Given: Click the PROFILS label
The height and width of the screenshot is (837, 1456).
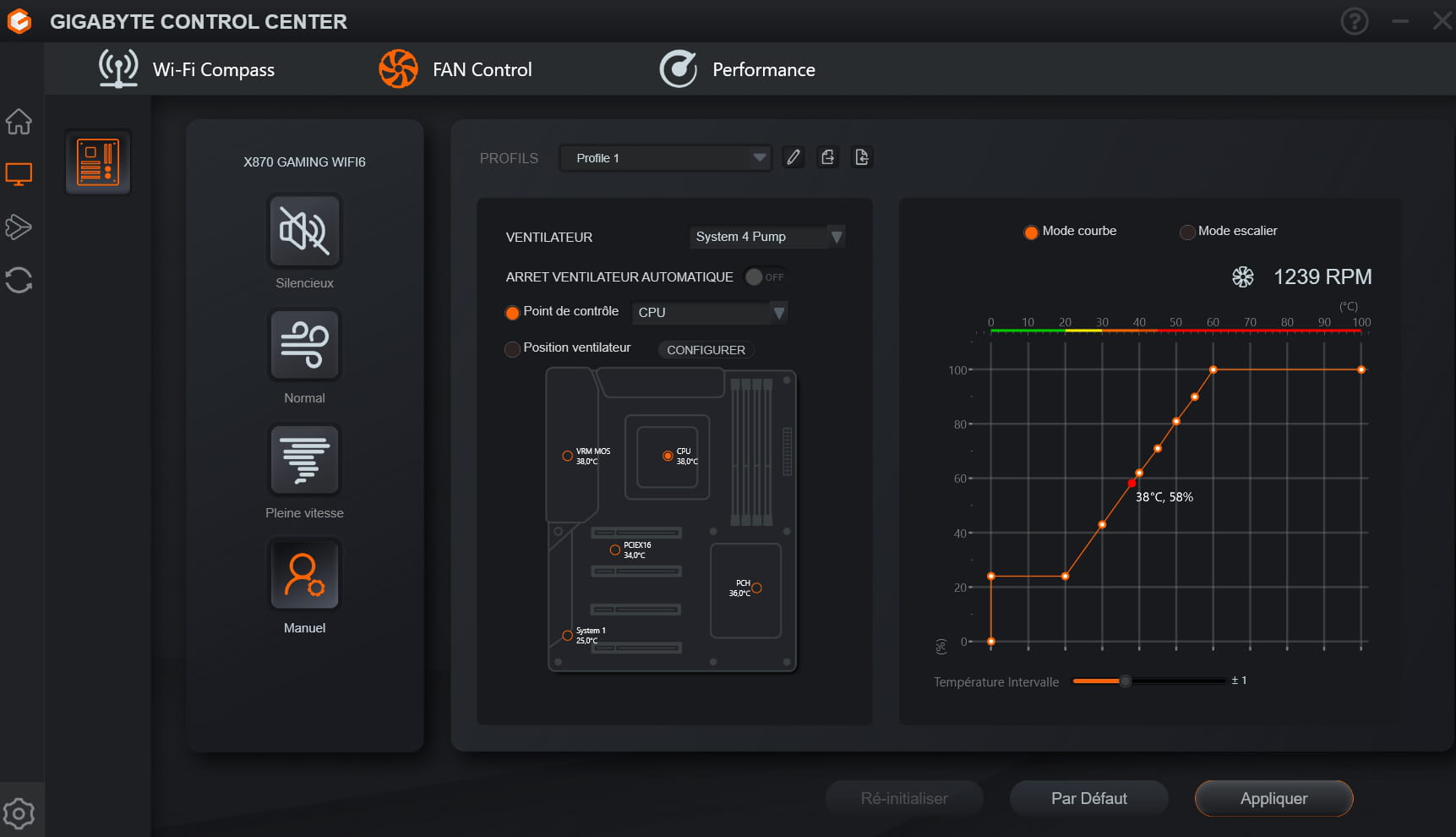Looking at the screenshot, I should point(509,158).
